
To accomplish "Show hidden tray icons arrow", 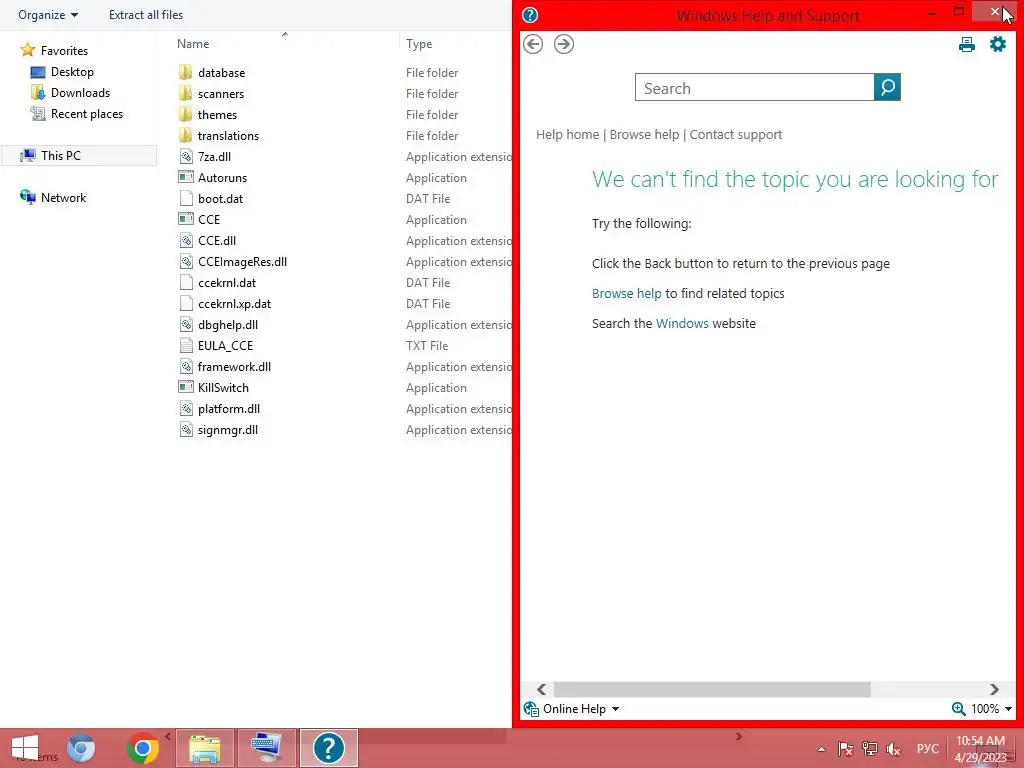I will [x=821, y=749].
